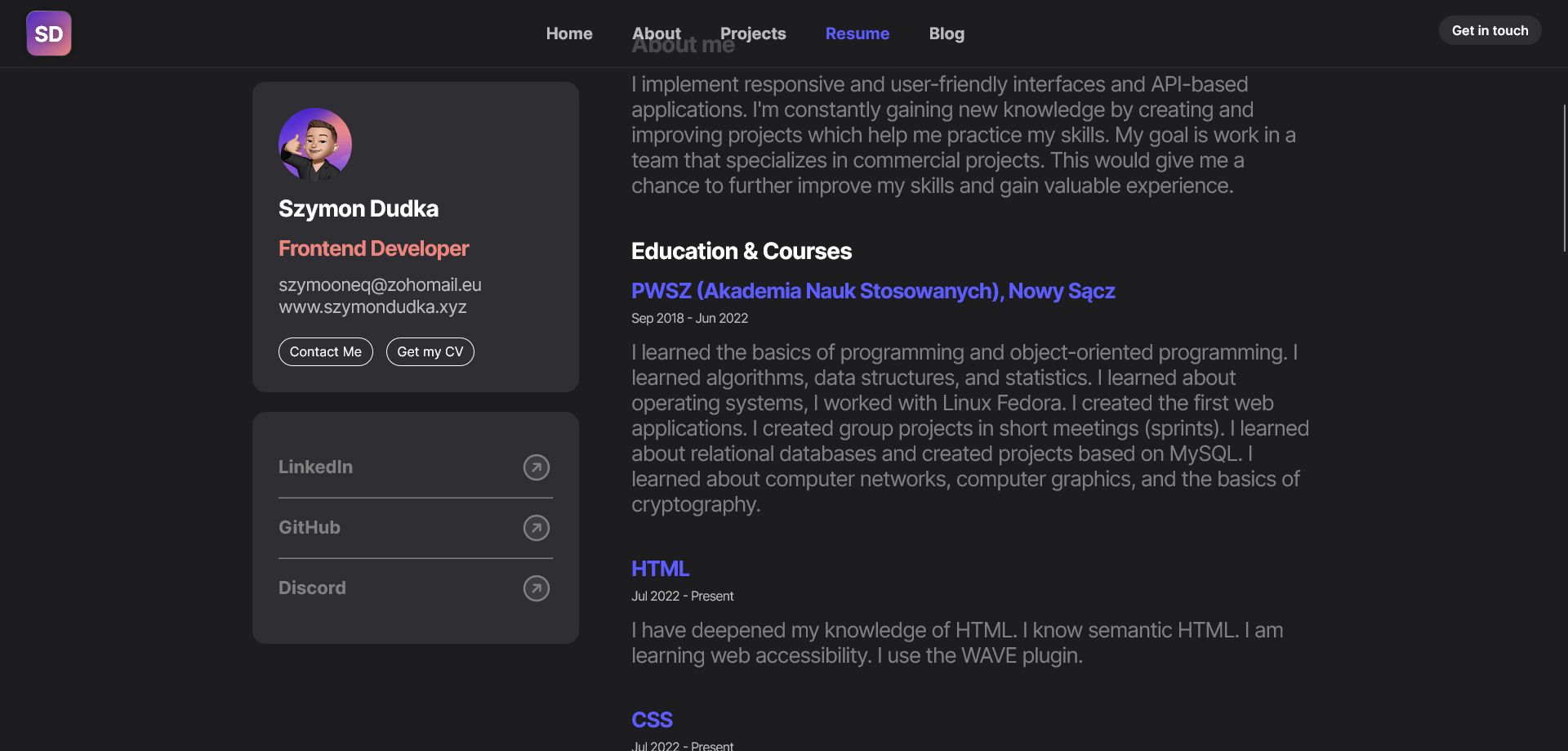Download the CV via Get my CV

pos(430,351)
